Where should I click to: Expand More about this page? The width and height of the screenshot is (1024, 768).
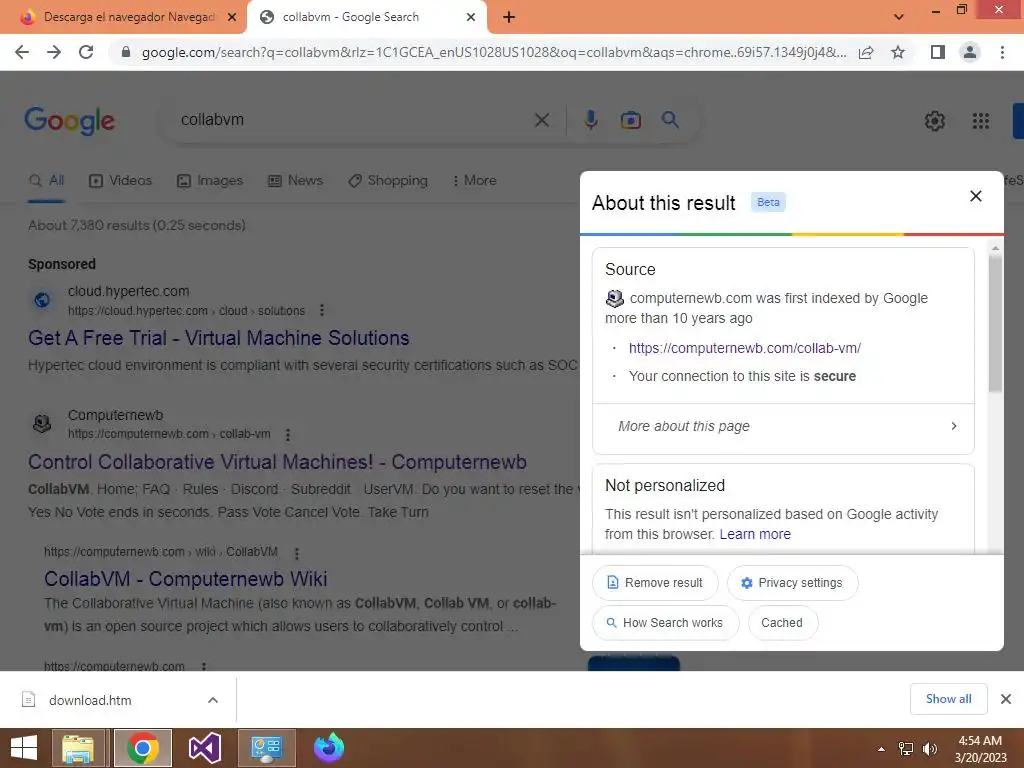pyautogui.click(x=783, y=426)
